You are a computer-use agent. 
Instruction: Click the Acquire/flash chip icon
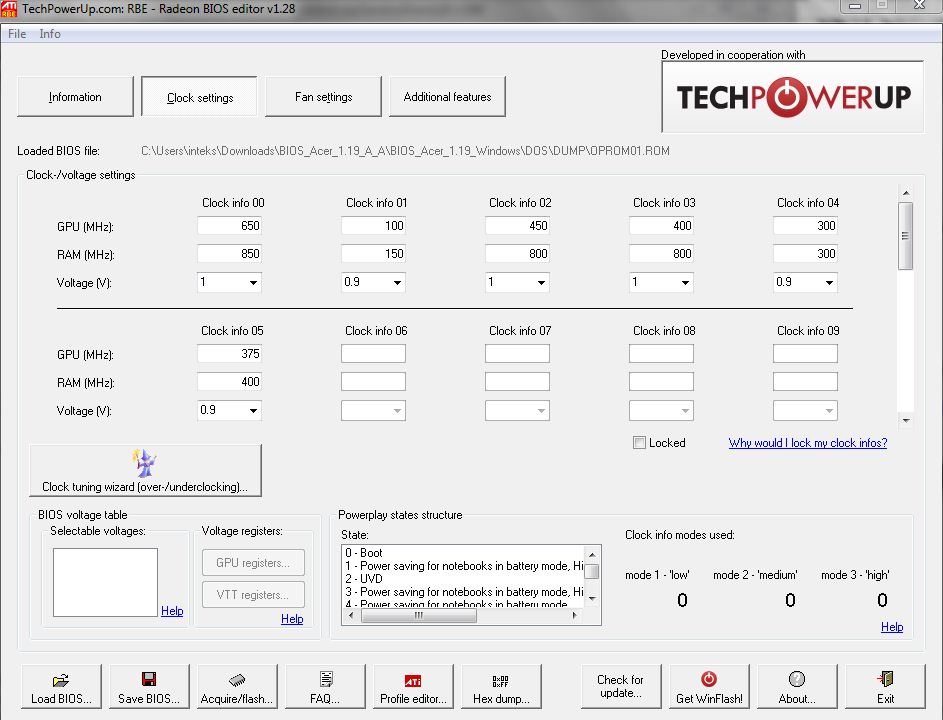click(237, 680)
